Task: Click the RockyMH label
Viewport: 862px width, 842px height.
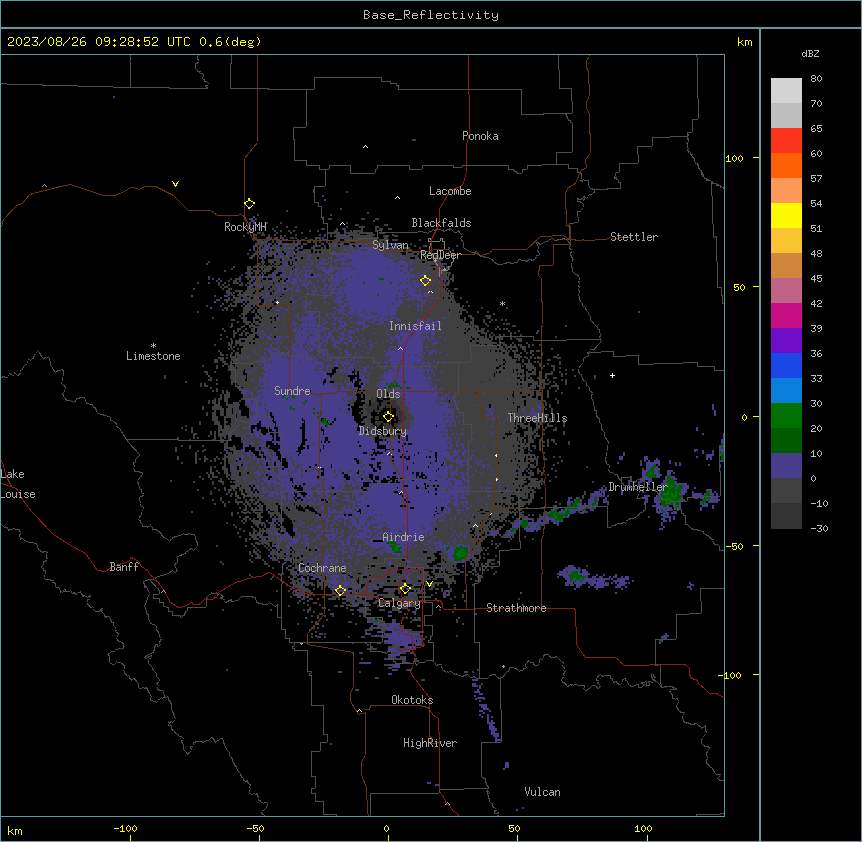Action: pyautogui.click(x=245, y=227)
